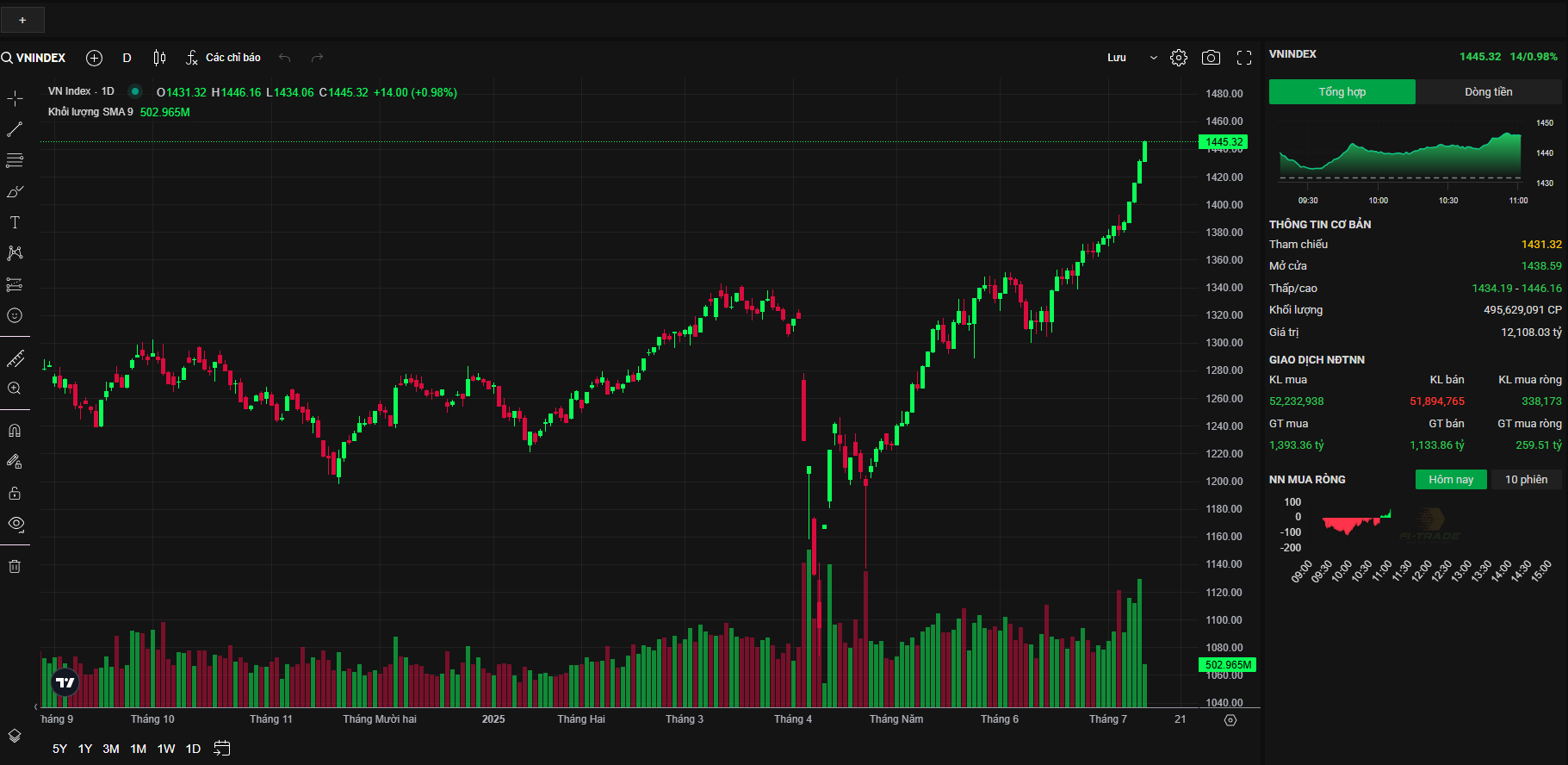Open the chart patterns tool
This screenshot has height=765, width=1568.
pos(15,253)
